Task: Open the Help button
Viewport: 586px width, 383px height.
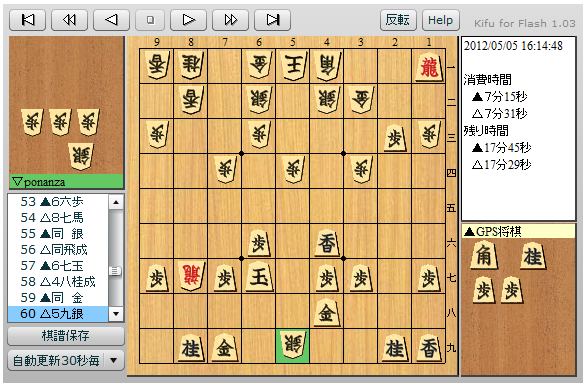Action: (441, 20)
